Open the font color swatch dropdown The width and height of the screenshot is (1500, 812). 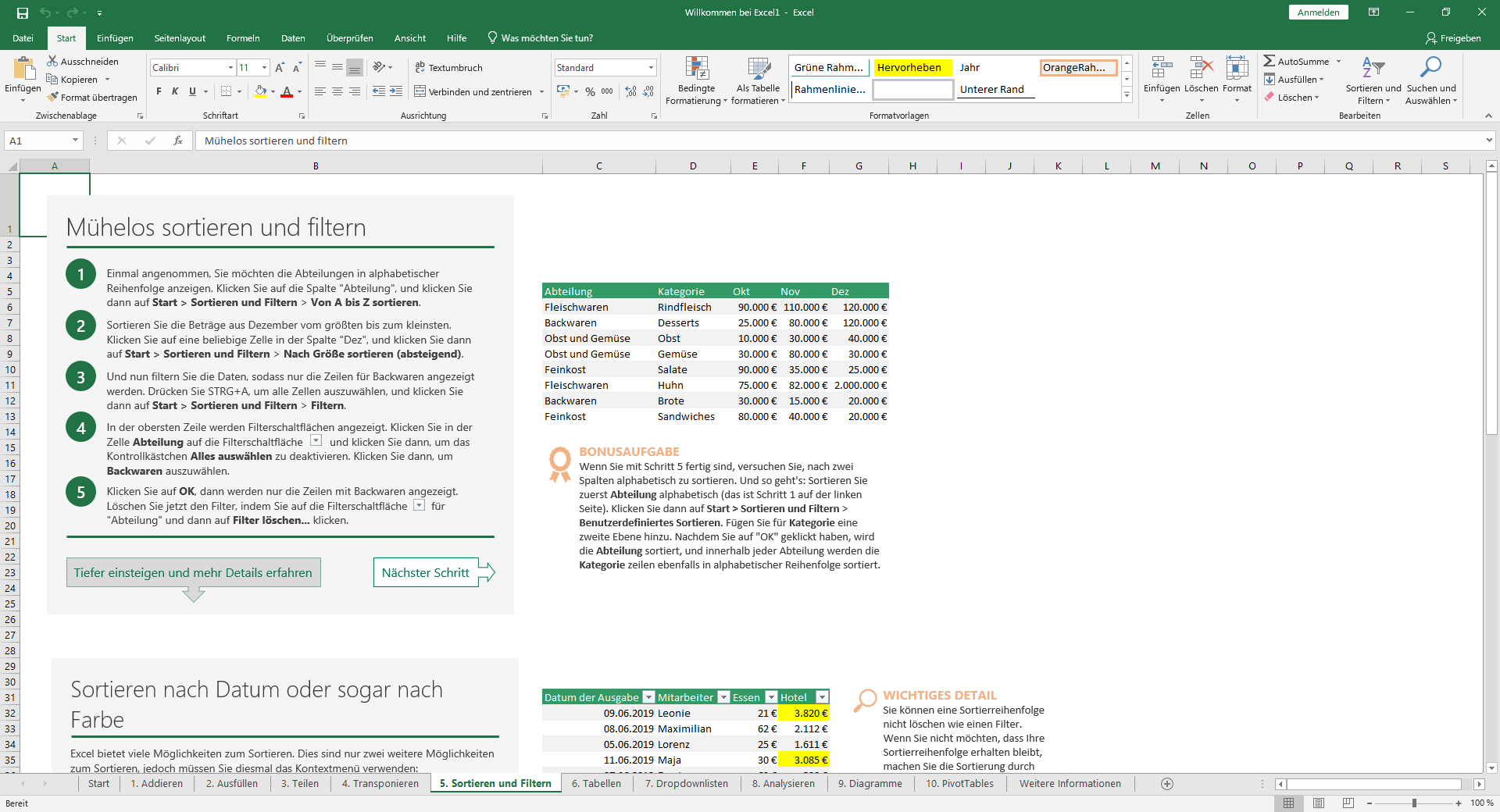[x=298, y=92]
